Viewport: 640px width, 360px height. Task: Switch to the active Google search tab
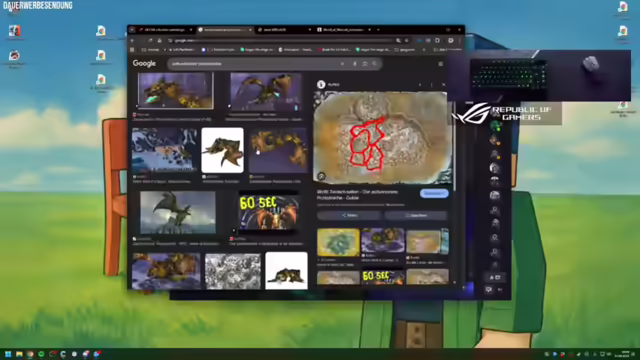point(224,30)
